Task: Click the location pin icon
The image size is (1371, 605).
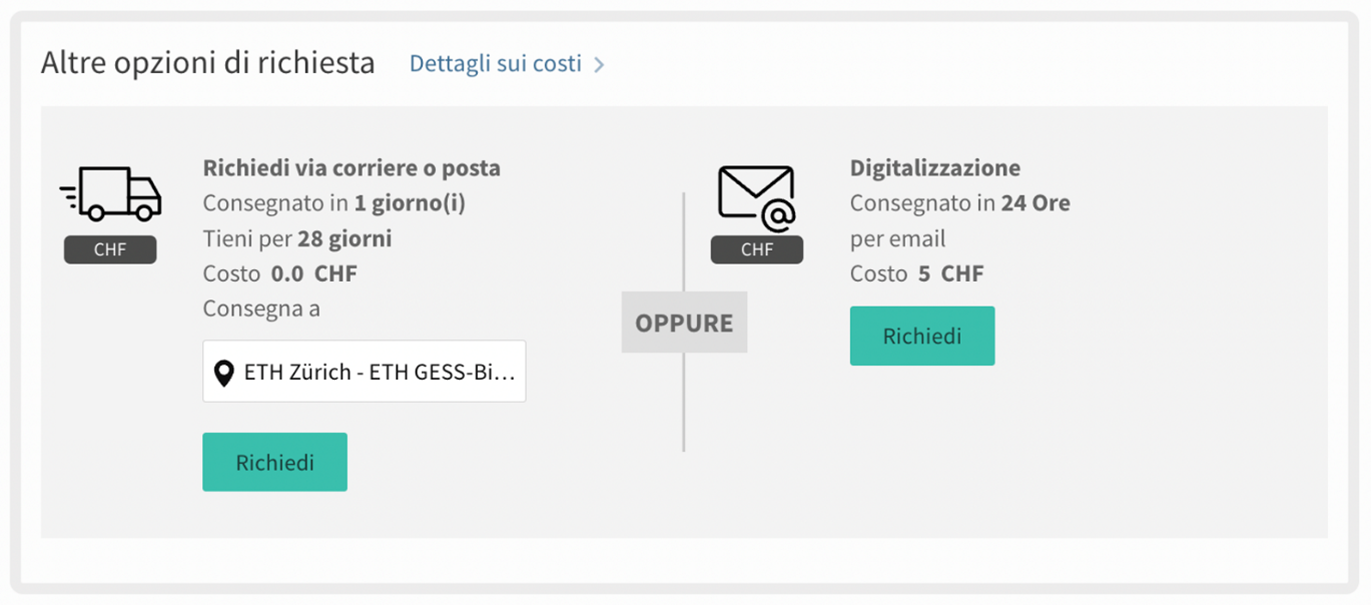Action: (224, 374)
